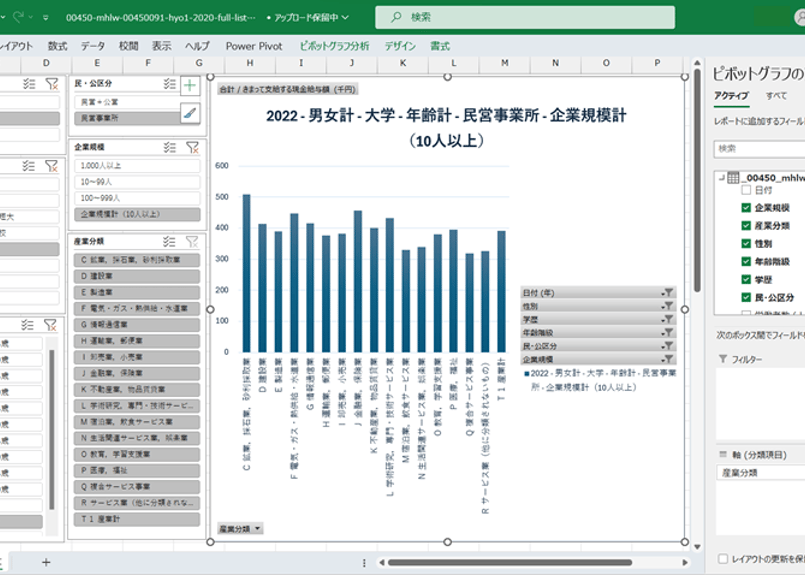Click the title bar 検索 search box
Viewport: 805px width, 575px height.
(x=525, y=17)
